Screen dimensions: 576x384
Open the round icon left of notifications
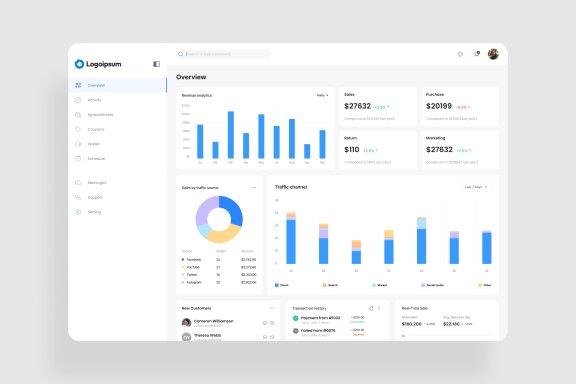460,54
